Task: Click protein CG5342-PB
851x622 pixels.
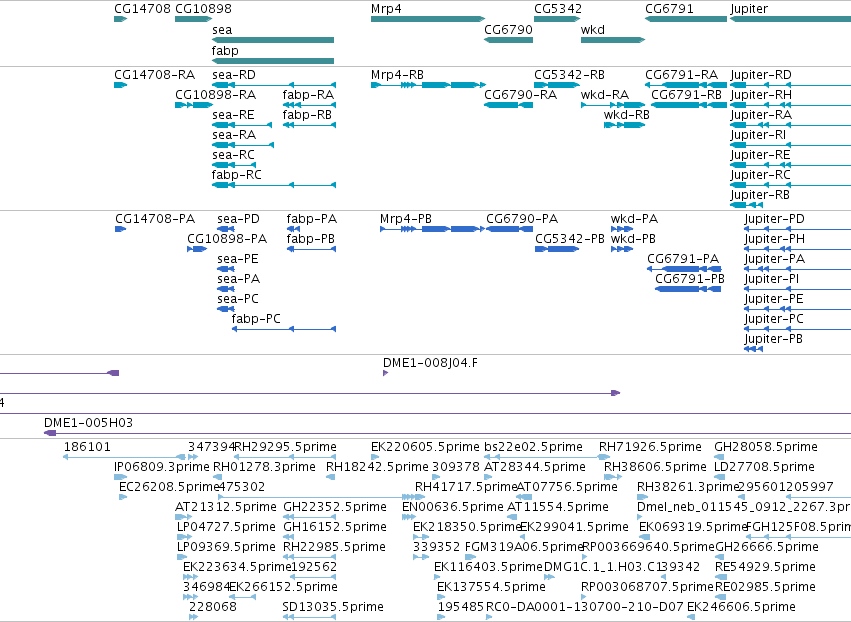Action: 557,249
